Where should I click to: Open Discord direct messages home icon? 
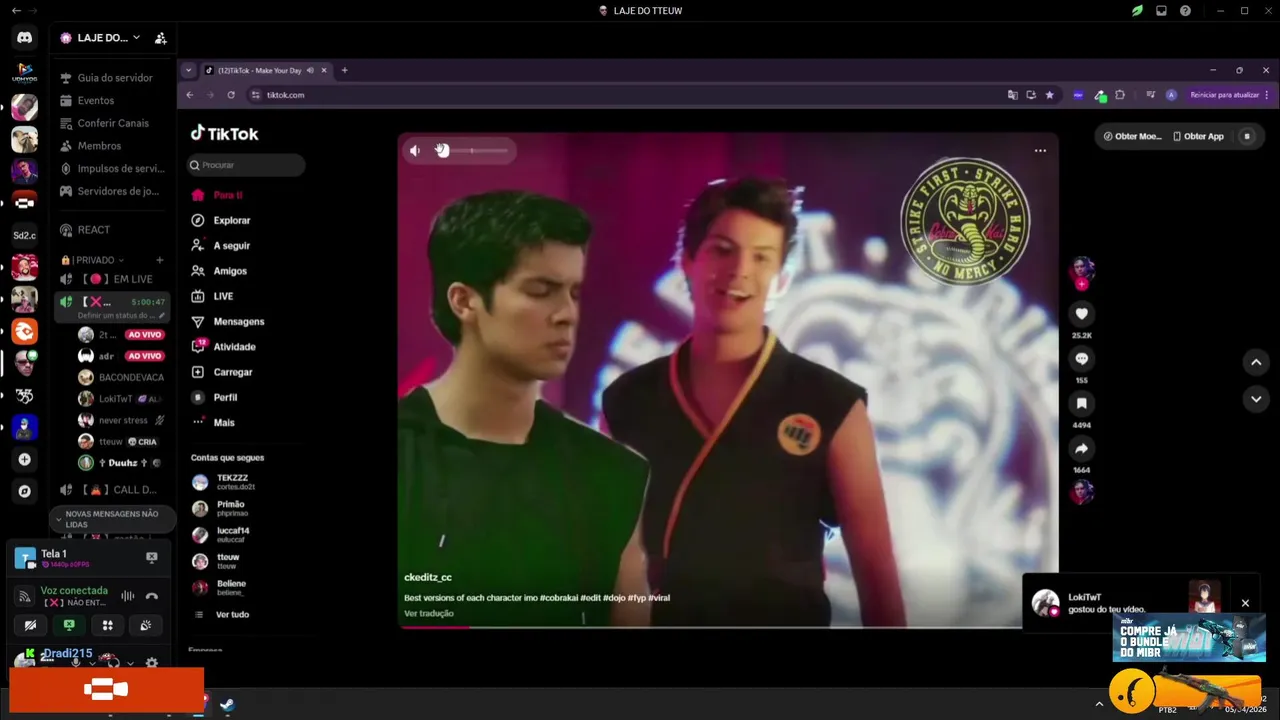pos(24,38)
